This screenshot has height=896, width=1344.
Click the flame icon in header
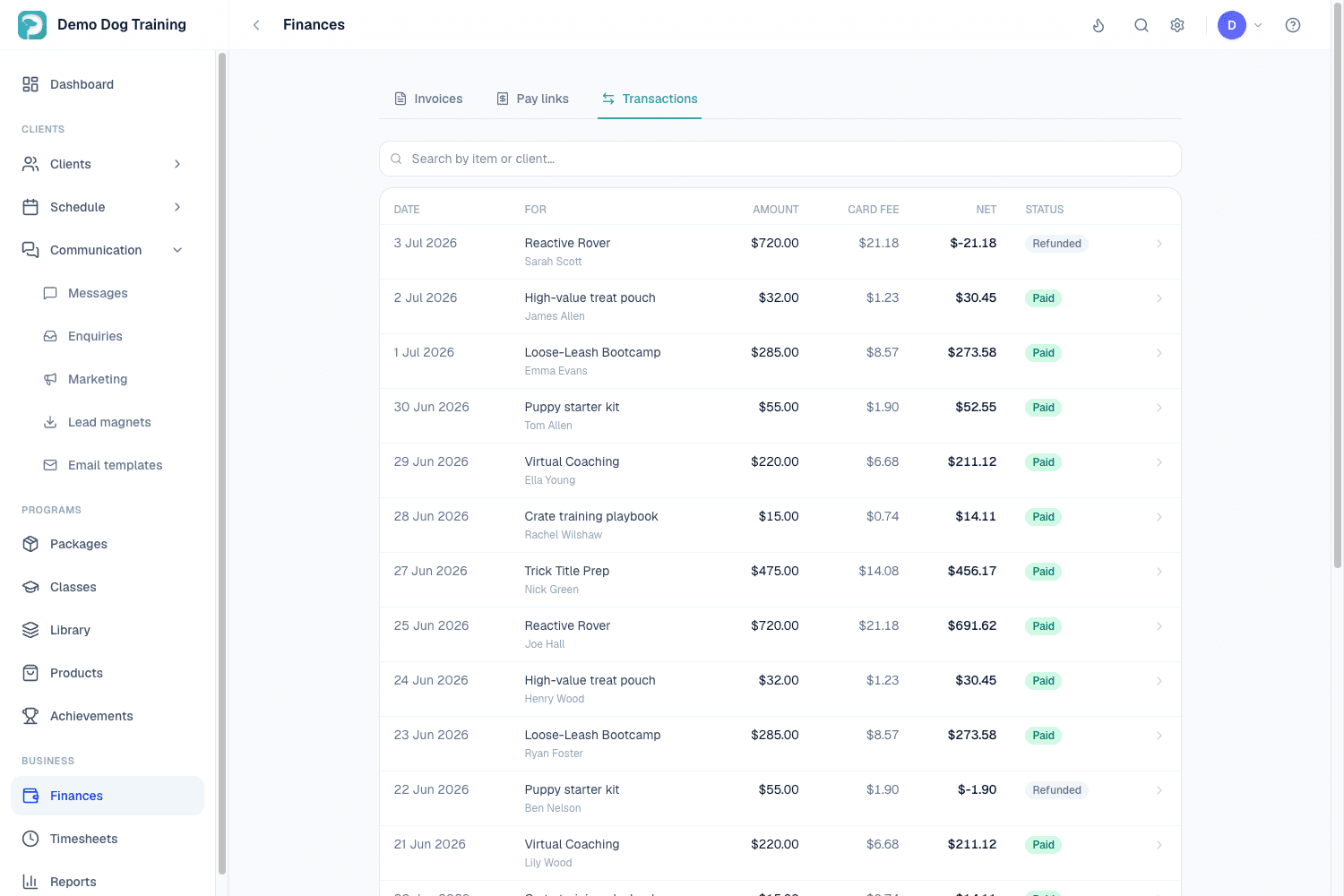[1098, 25]
